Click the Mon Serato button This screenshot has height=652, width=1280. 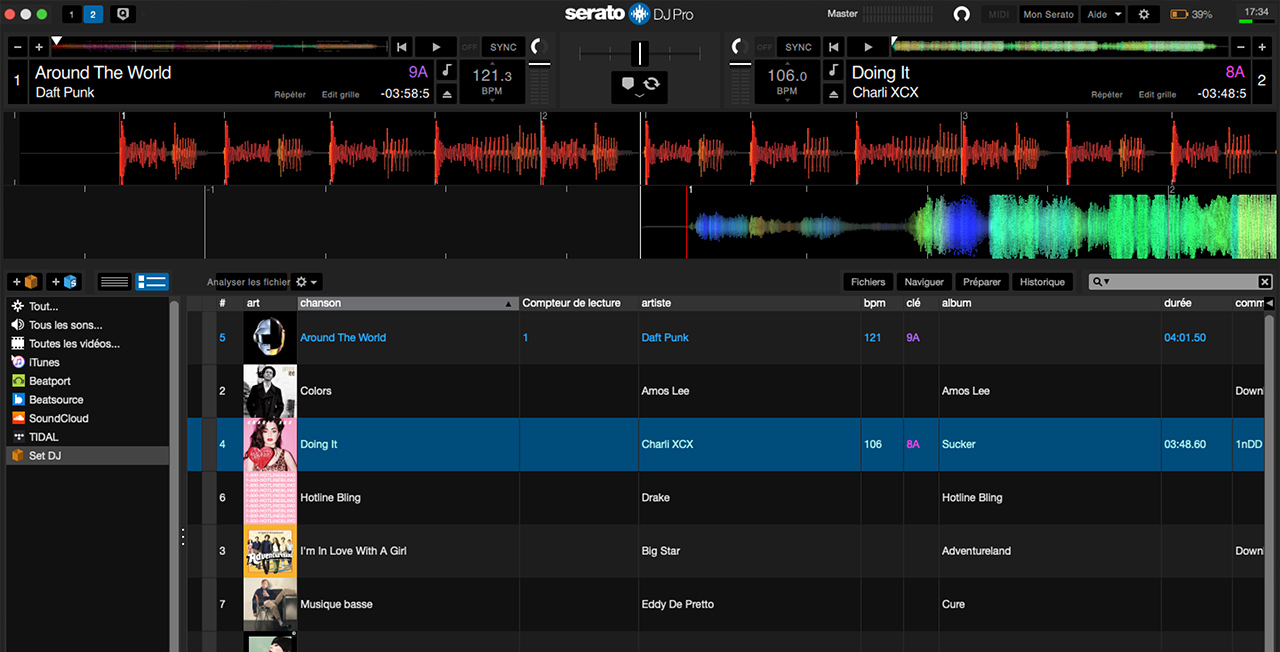[1048, 14]
